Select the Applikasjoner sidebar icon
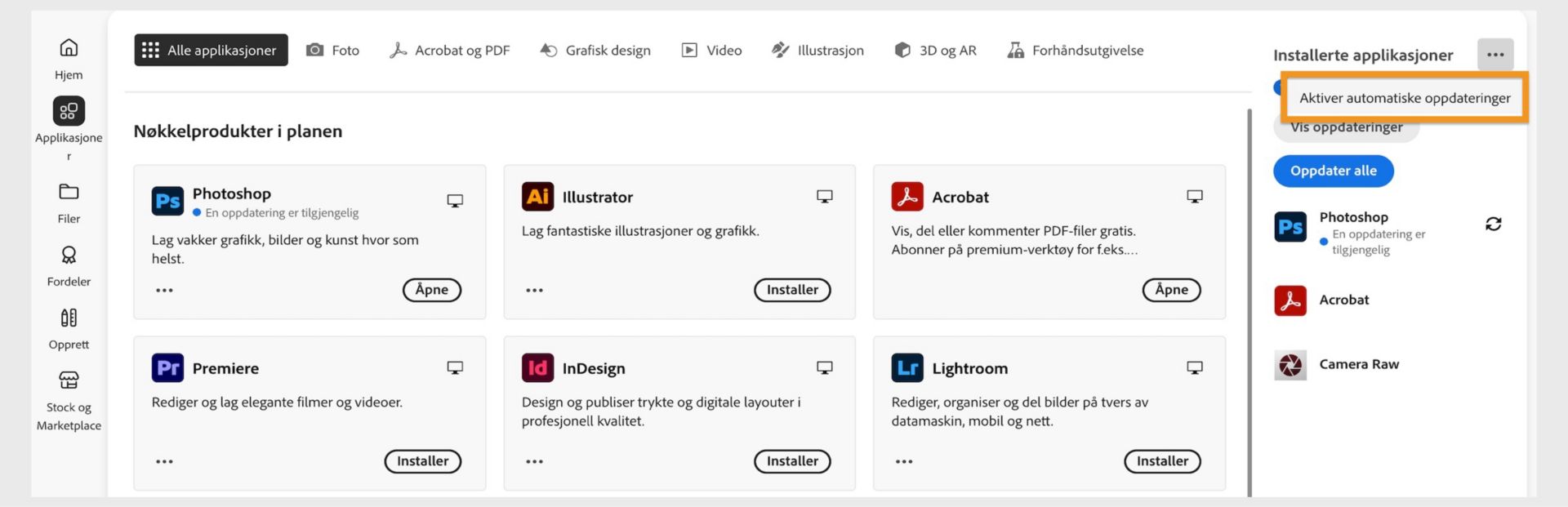1568x507 pixels. coord(69,111)
